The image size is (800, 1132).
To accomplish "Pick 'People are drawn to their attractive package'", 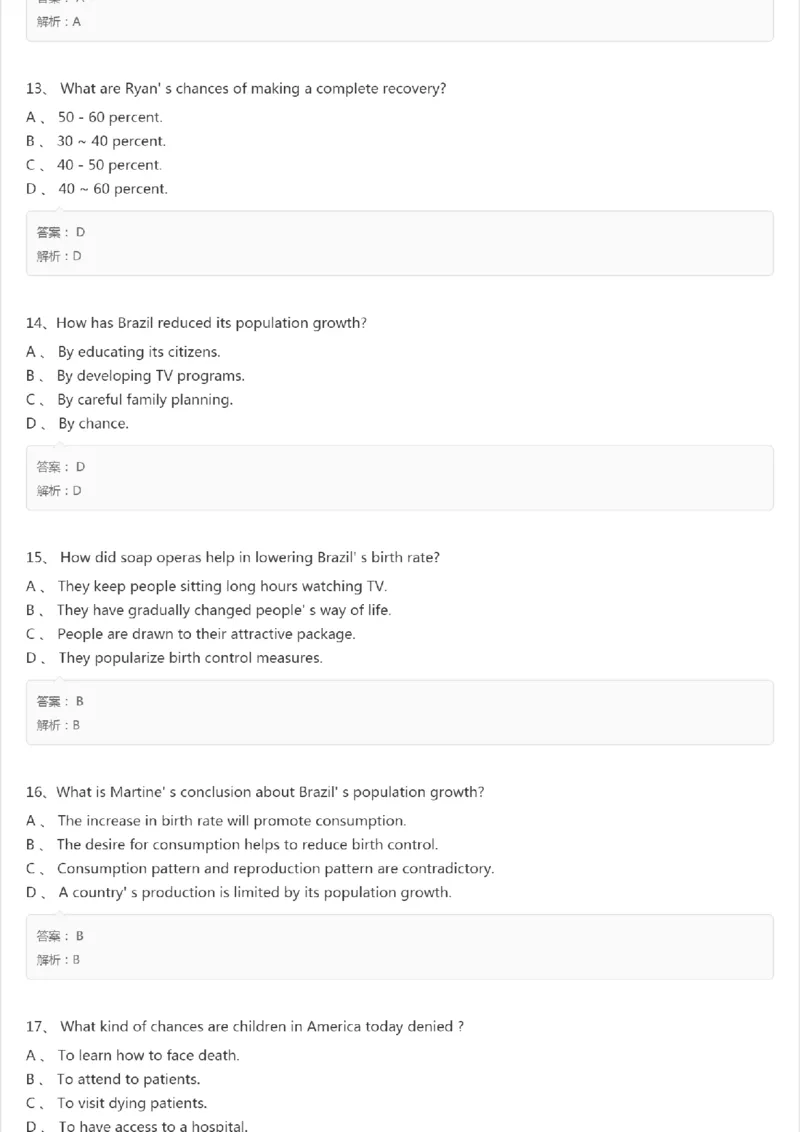I will 206,634.
